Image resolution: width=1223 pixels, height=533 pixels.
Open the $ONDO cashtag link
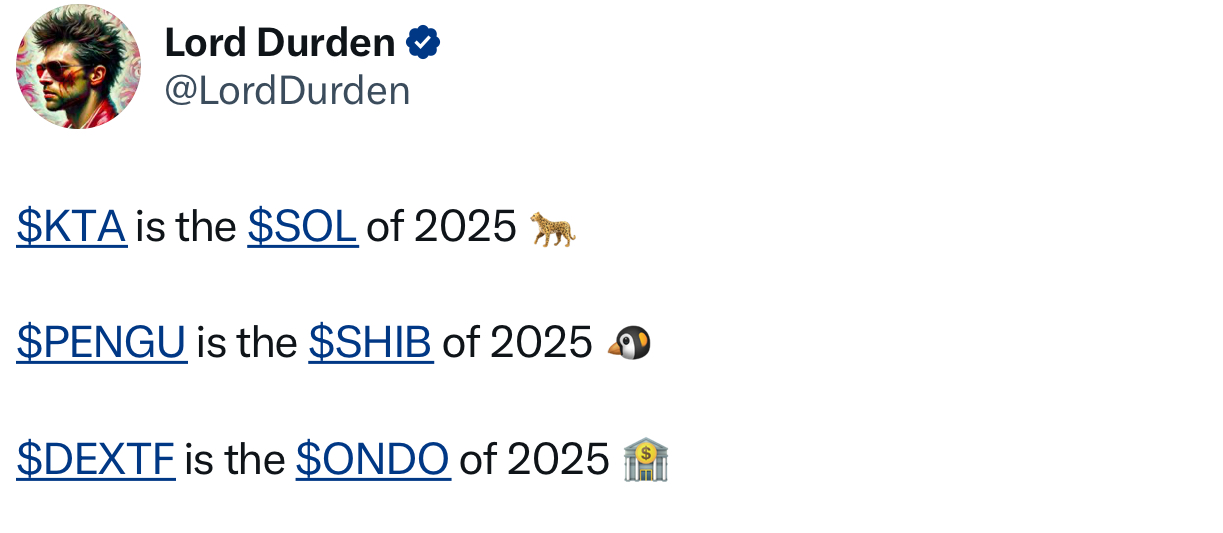[x=372, y=460]
